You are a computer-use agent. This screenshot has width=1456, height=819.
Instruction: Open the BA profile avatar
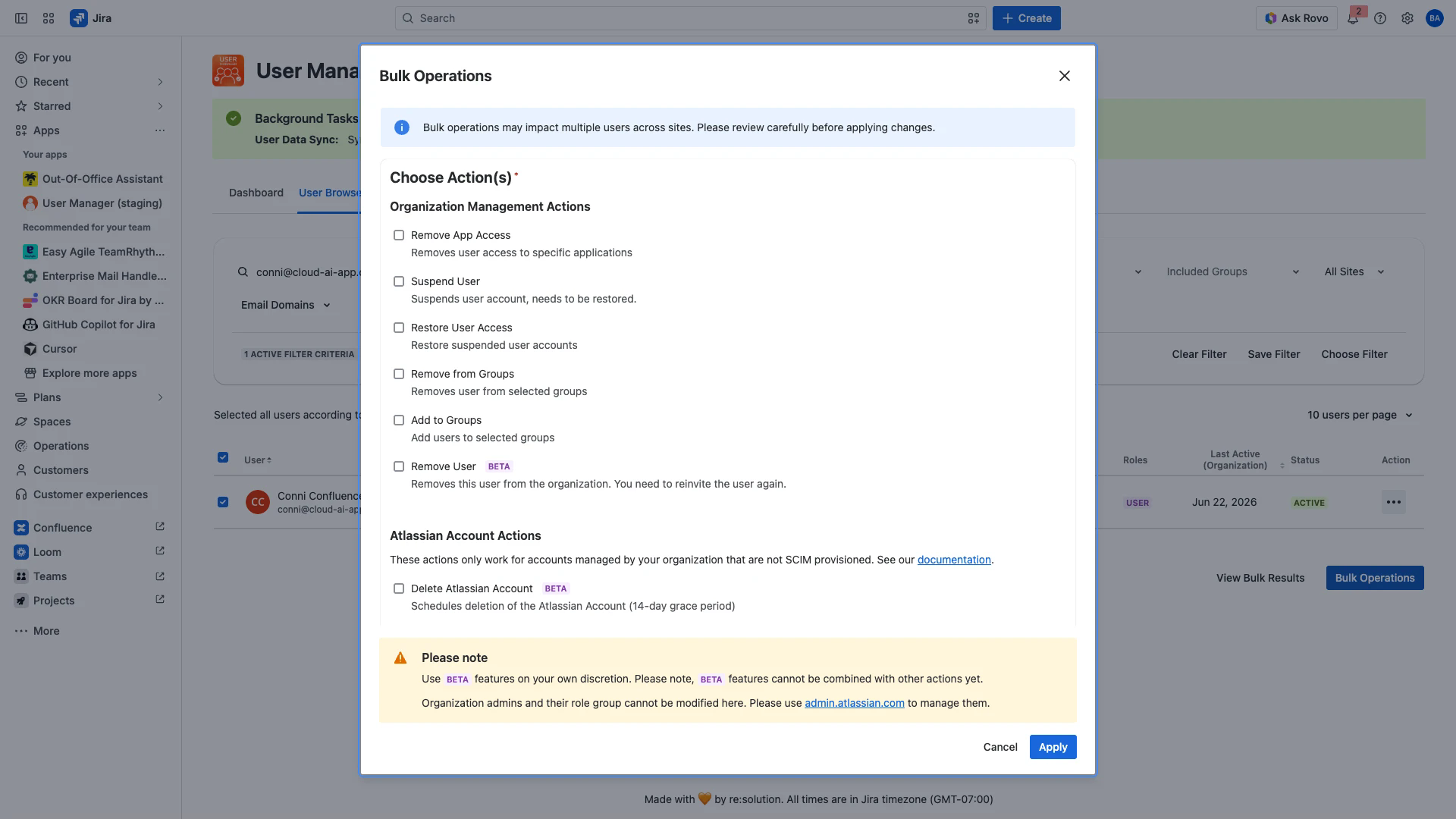click(1435, 18)
